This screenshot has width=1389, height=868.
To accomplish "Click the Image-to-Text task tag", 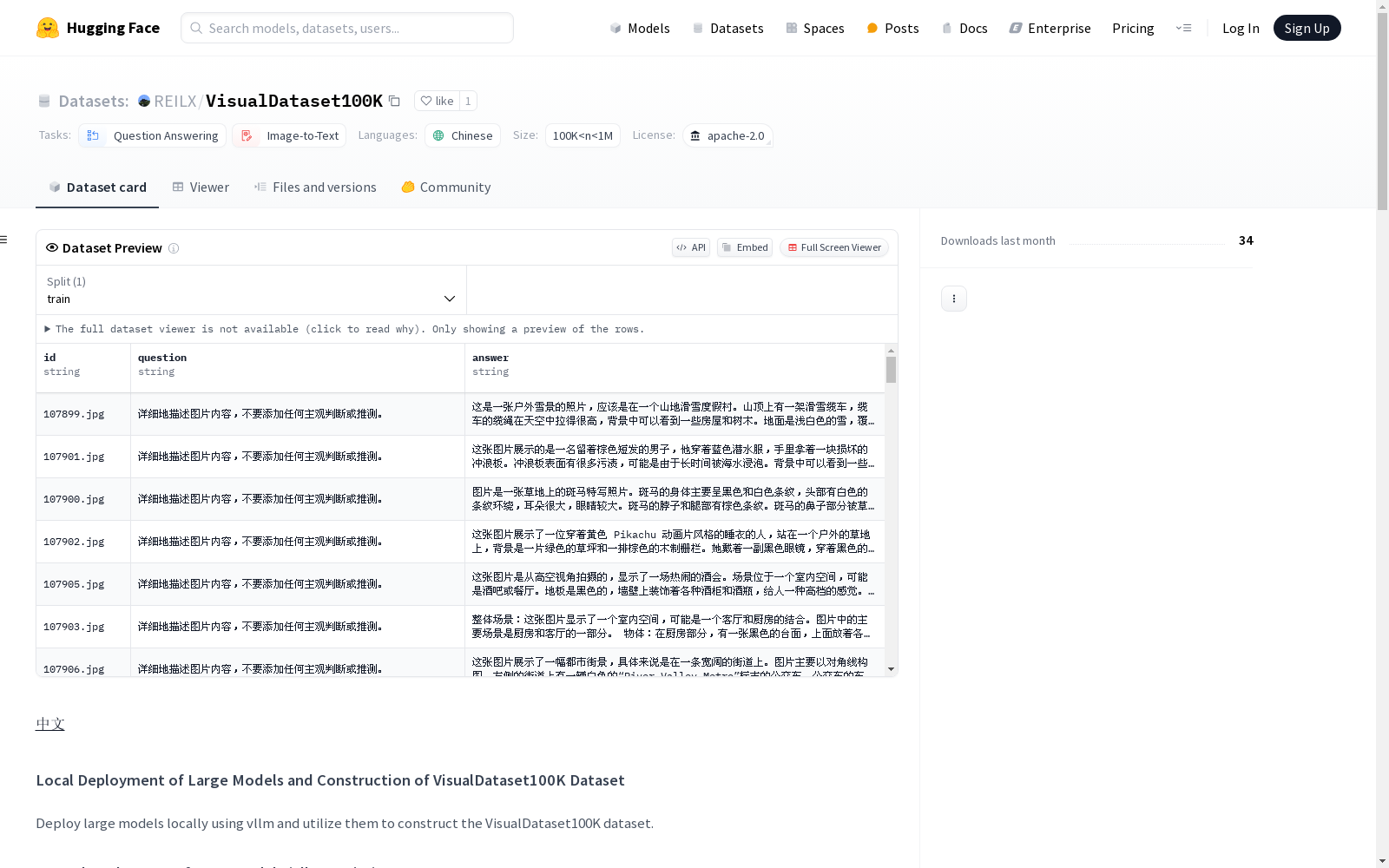I will point(289,135).
